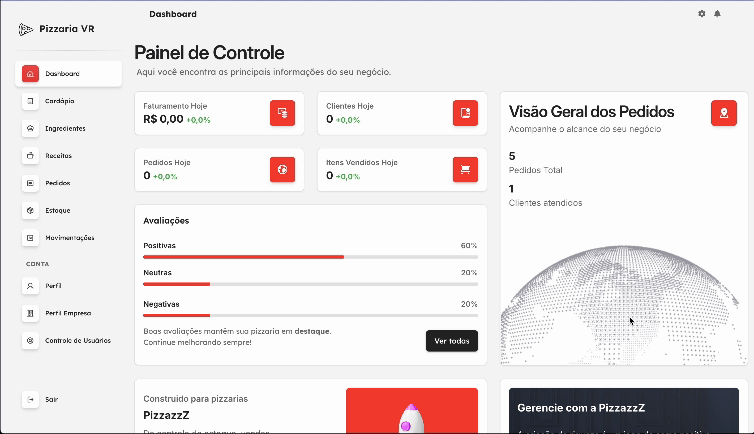This screenshot has height=434, width=754.
Task: Click the Ver todos button
Action: coord(452,341)
